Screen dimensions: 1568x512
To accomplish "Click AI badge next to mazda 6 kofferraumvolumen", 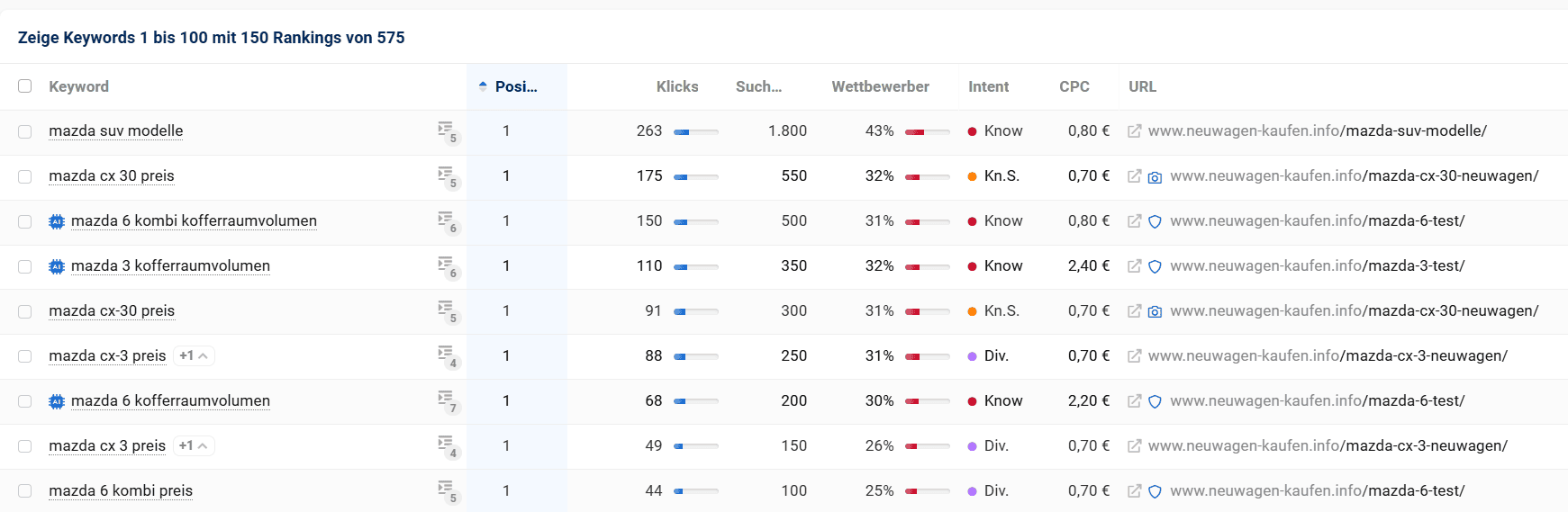I will (57, 401).
